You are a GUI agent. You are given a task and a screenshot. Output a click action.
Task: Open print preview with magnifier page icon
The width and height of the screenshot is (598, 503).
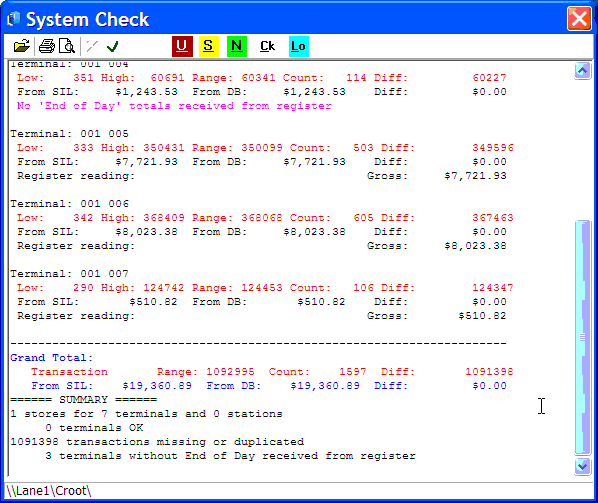67,47
